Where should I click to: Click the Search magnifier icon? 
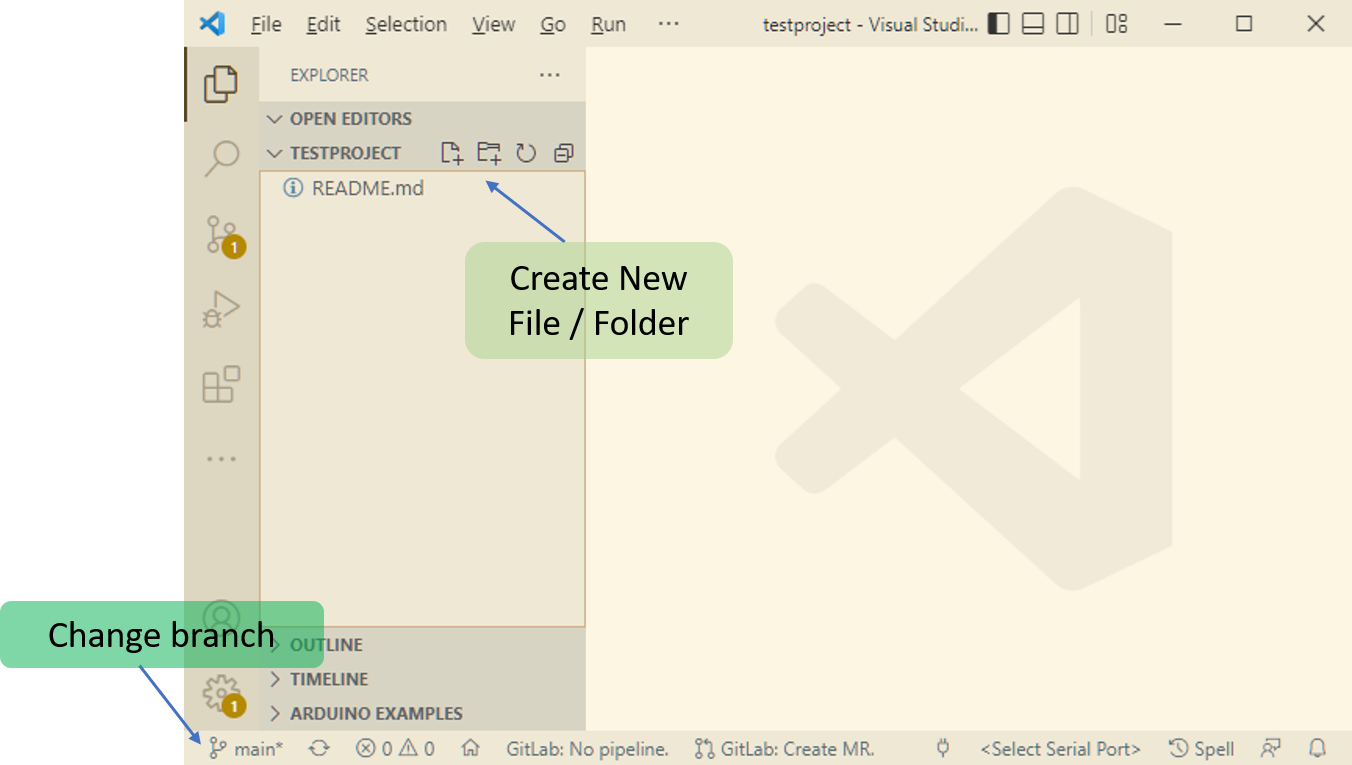pos(221,158)
